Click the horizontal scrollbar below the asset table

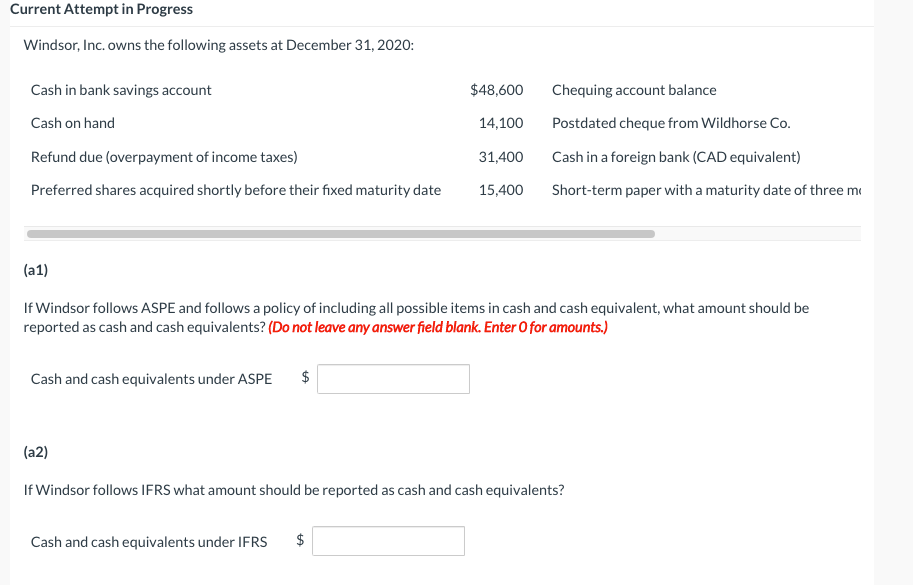pyautogui.click(x=340, y=233)
